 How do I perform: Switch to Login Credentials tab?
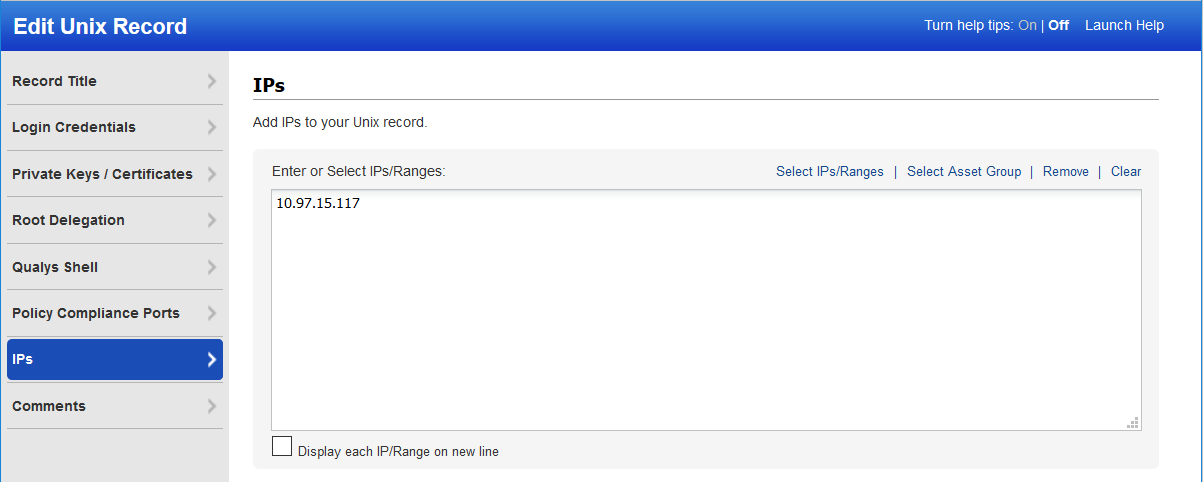coord(74,127)
